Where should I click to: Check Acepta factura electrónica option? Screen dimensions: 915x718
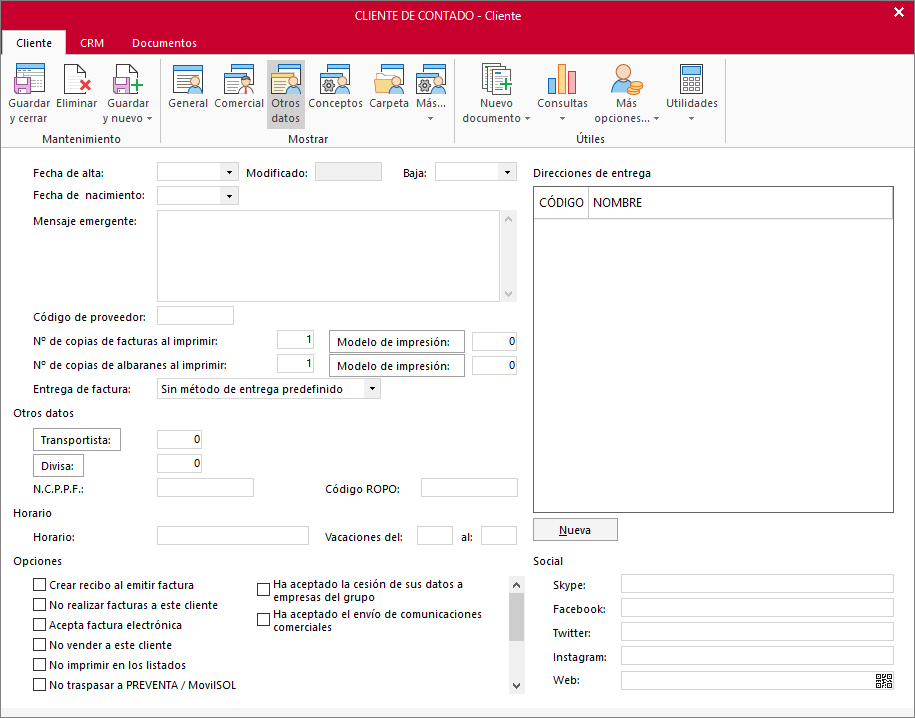40,625
